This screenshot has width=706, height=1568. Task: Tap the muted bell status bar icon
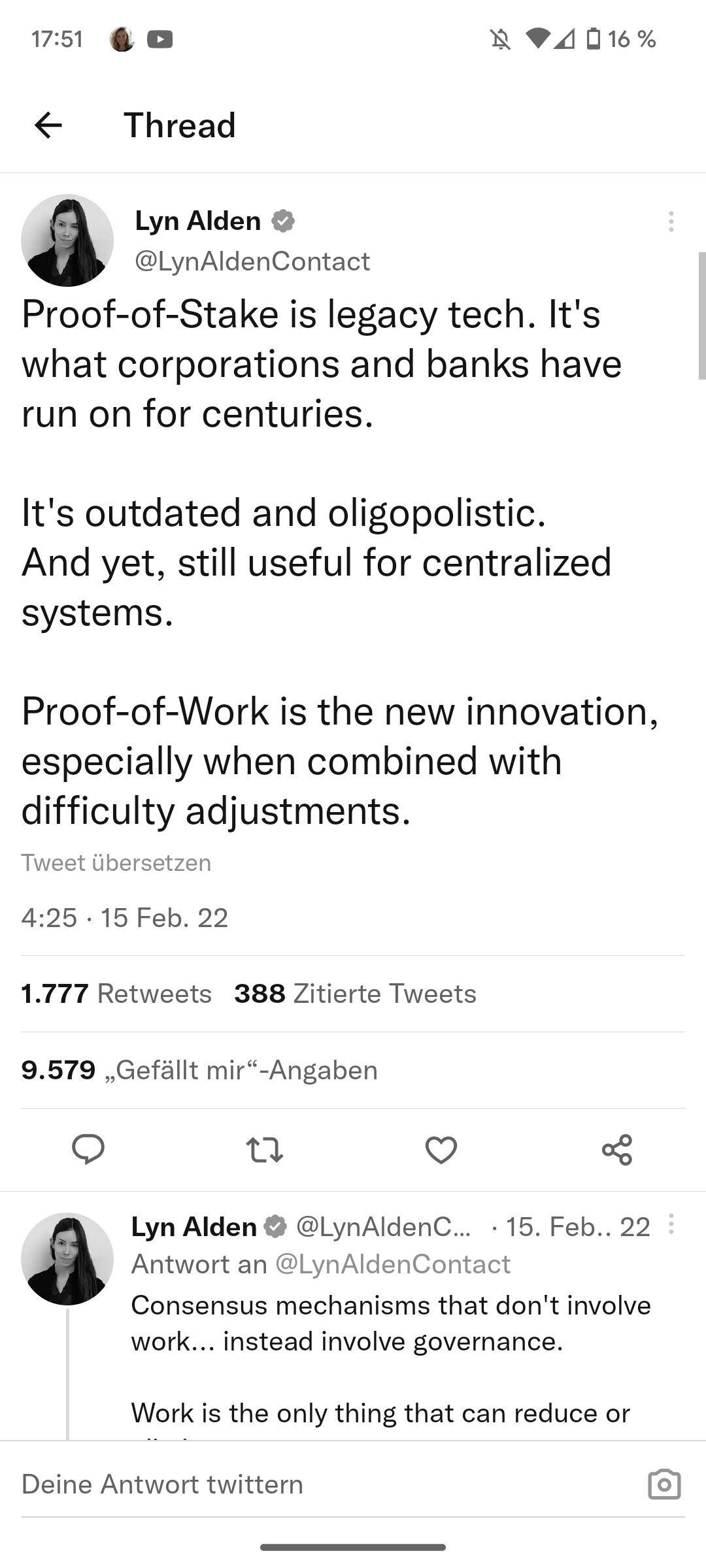[500, 40]
